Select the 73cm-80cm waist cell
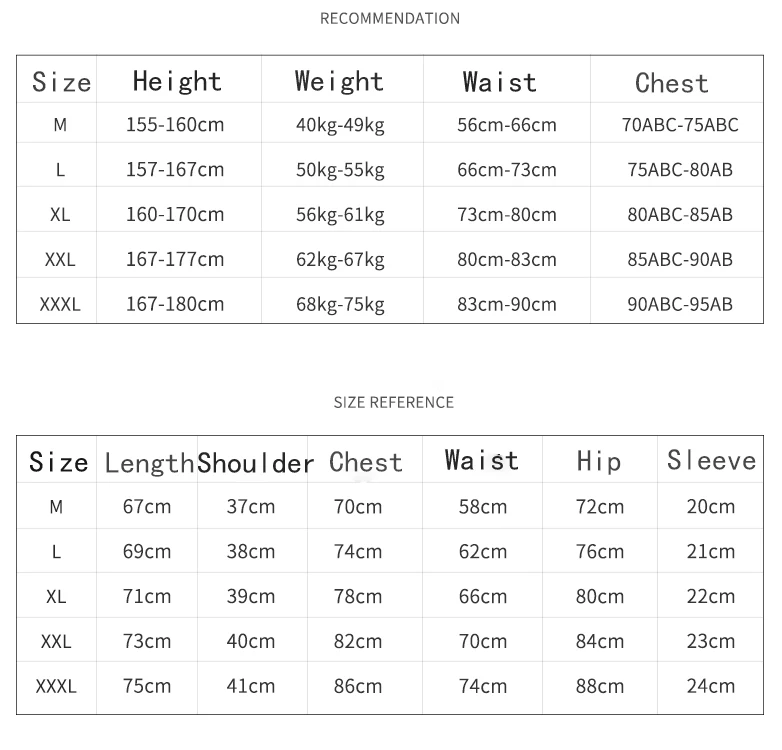 click(x=507, y=214)
